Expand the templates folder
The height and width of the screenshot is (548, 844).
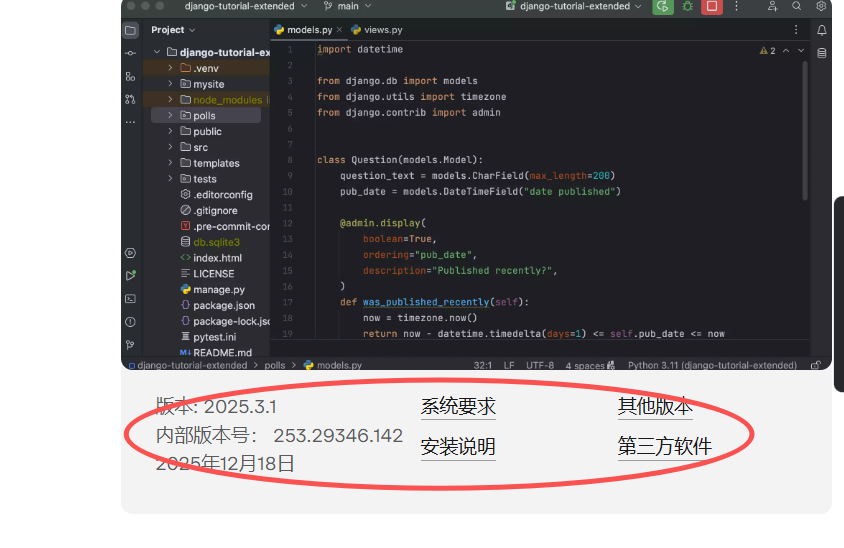(x=170, y=163)
